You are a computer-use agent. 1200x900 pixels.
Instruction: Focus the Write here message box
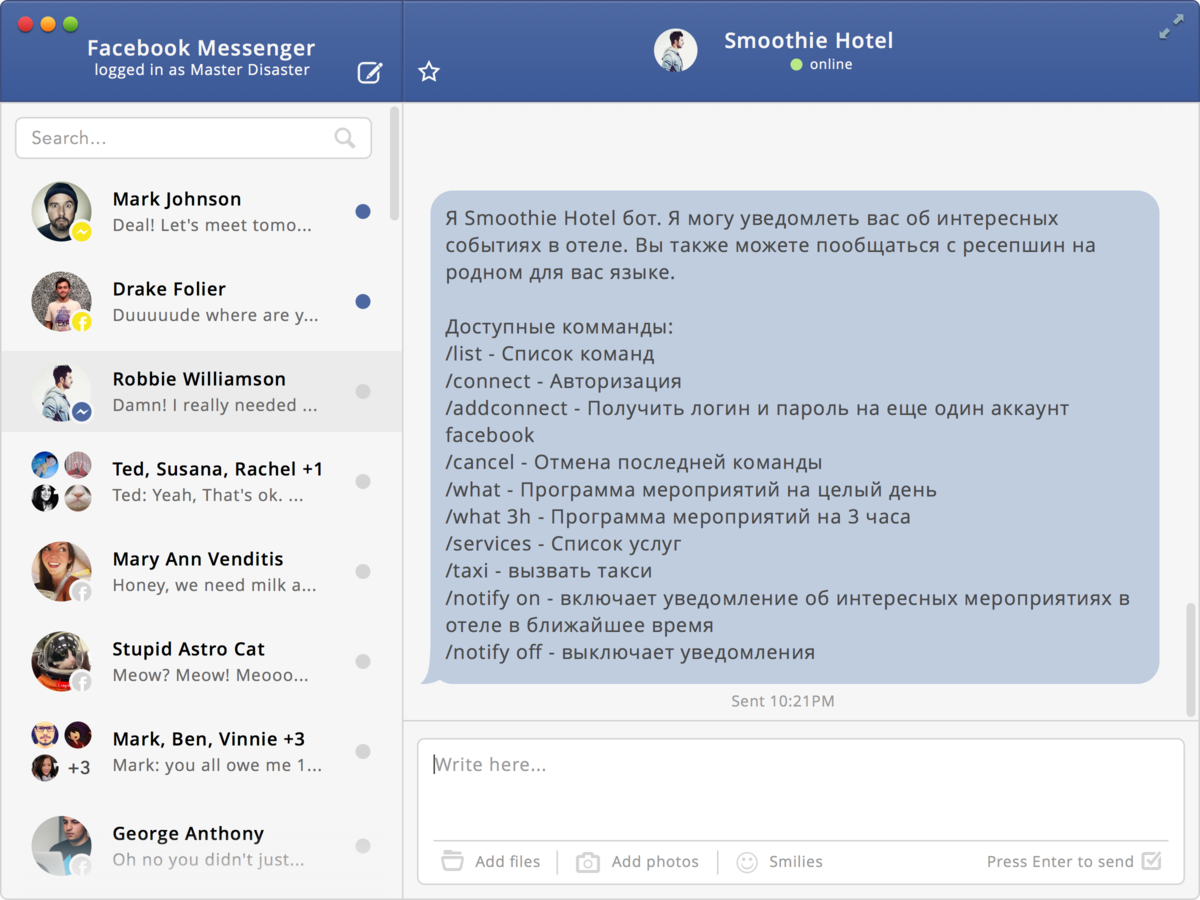[x=800, y=790]
